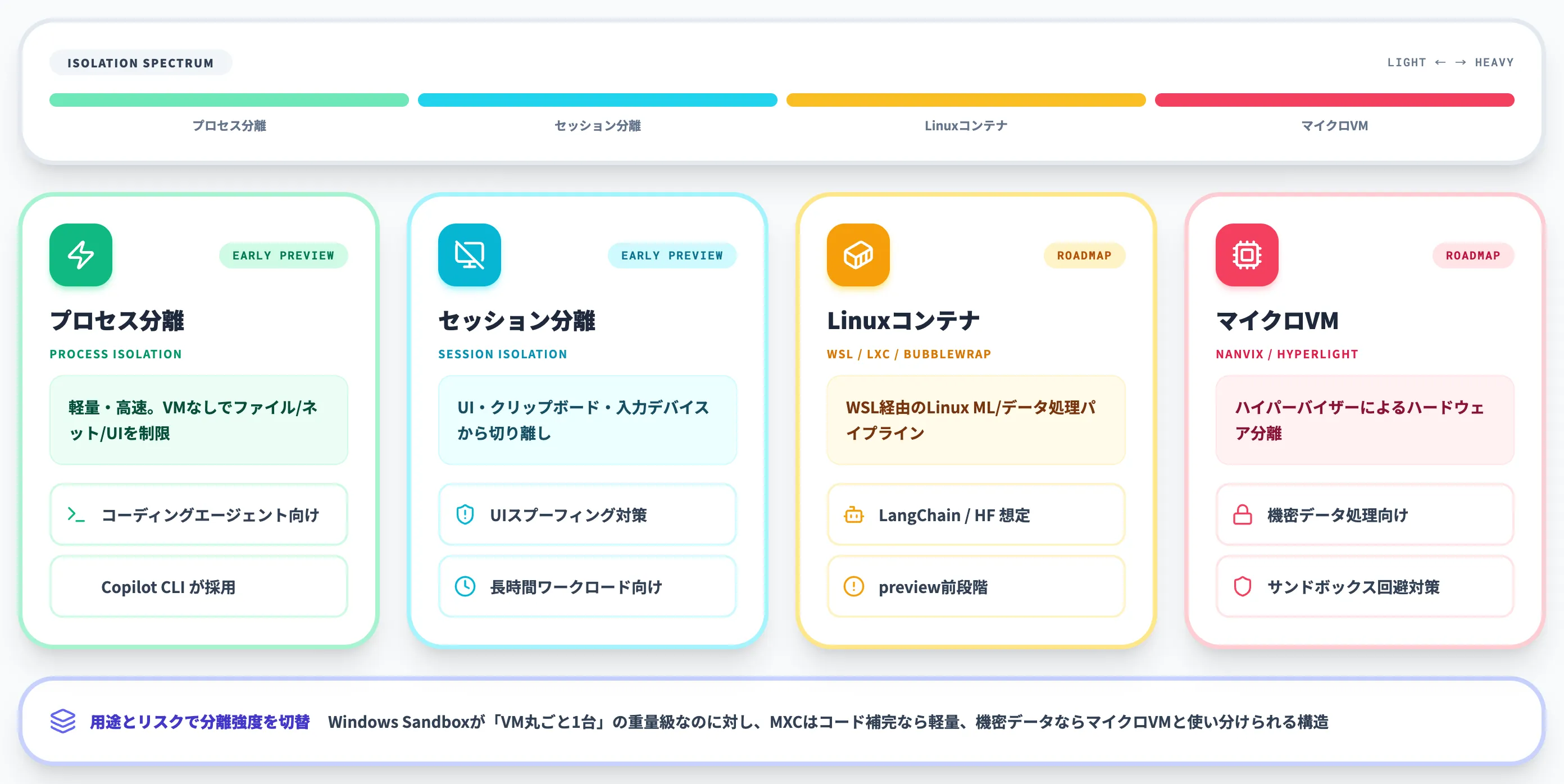1564x784 pixels.
Task: Click the ROADMAP badge on マイクロVM card
Action: [x=1473, y=256]
